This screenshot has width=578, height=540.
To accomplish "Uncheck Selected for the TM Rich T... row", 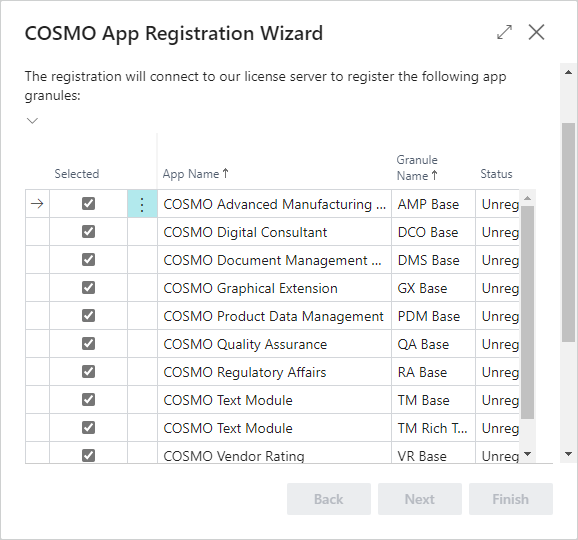I will [x=88, y=428].
